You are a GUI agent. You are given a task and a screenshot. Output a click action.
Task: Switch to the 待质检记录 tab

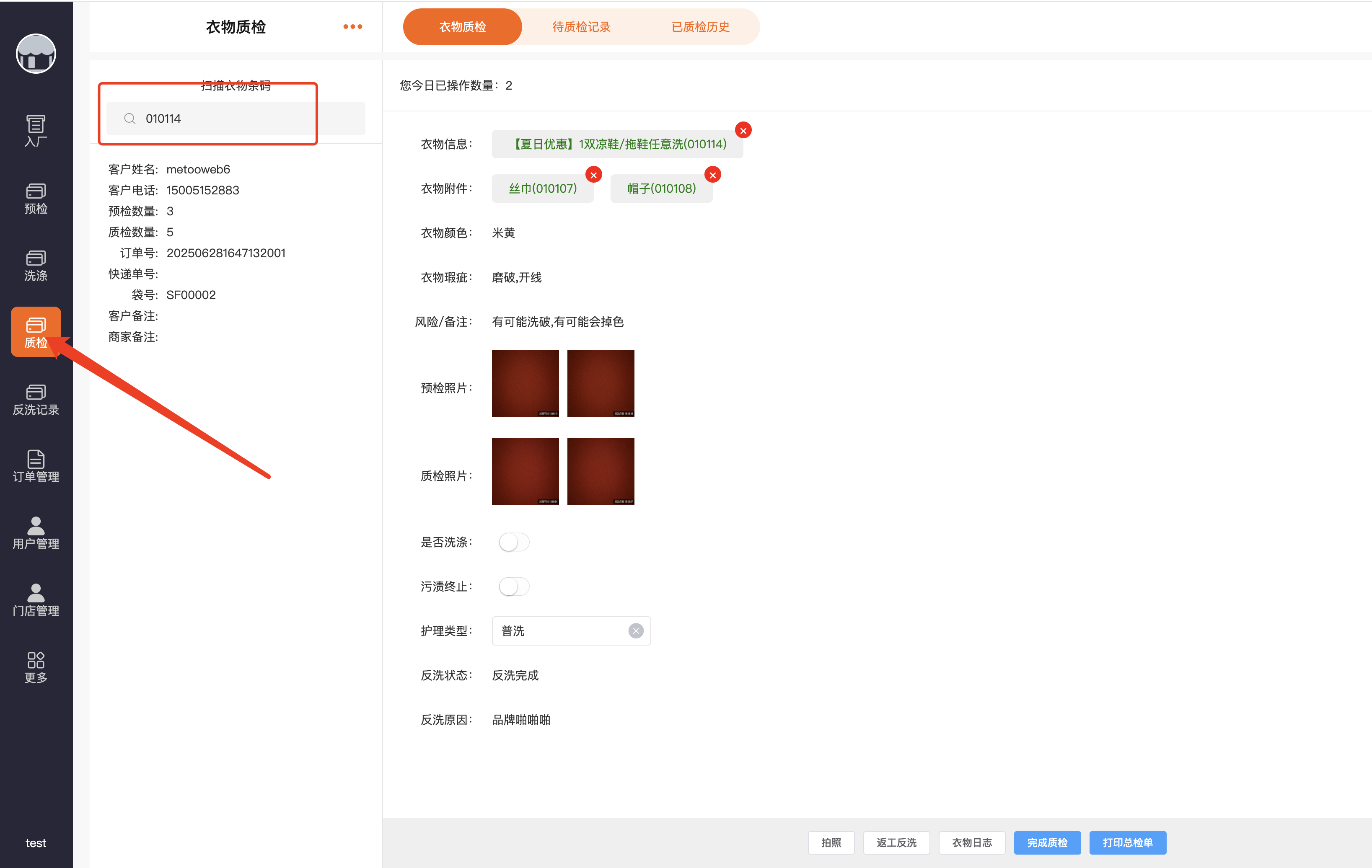[x=581, y=27]
